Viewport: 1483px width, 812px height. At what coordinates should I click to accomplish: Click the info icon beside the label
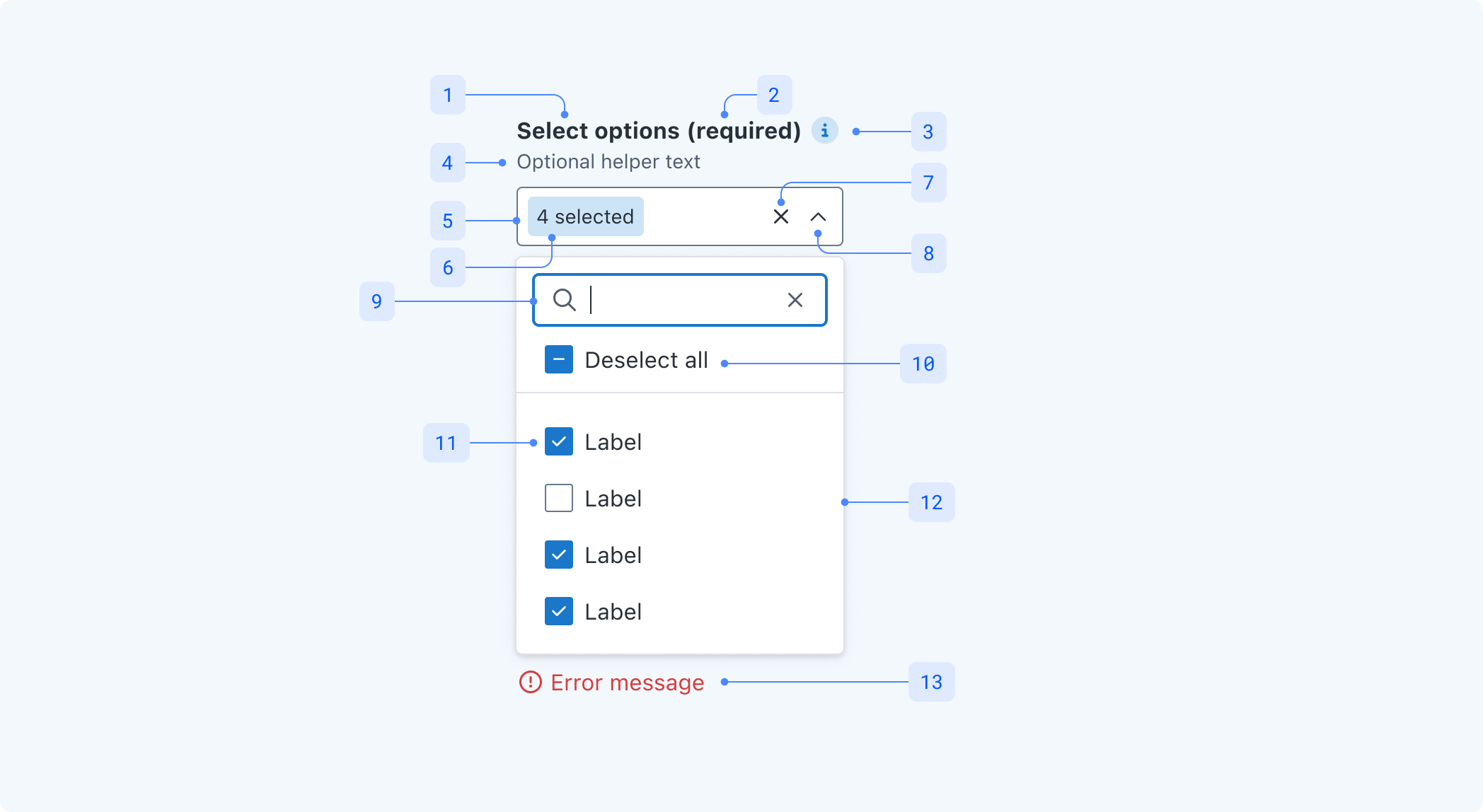pyautogui.click(x=824, y=131)
